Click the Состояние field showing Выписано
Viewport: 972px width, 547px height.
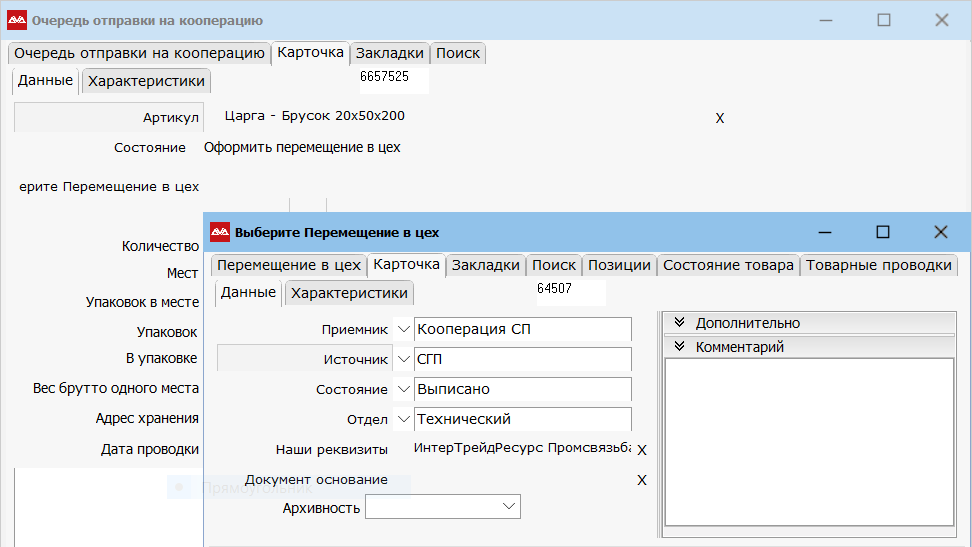coord(523,389)
